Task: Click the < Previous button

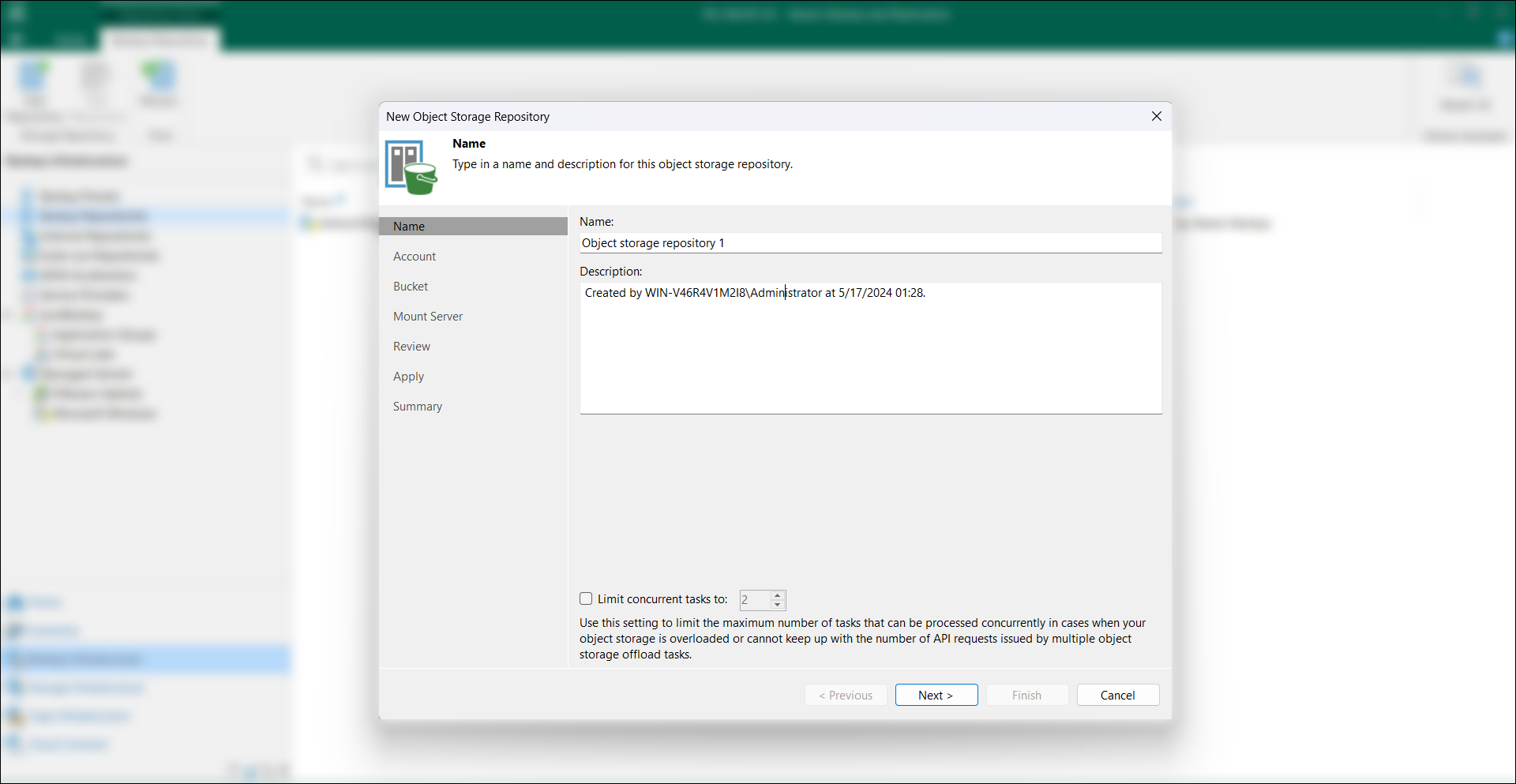Action: (x=846, y=695)
